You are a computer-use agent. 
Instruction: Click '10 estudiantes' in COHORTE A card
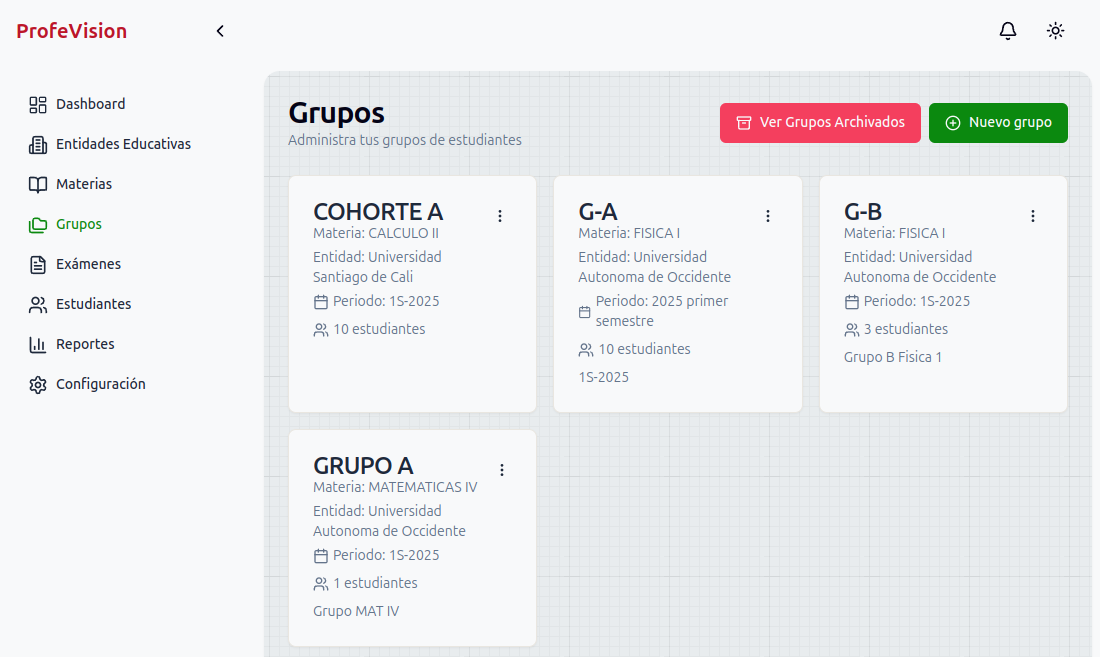[x=379, y=329]
